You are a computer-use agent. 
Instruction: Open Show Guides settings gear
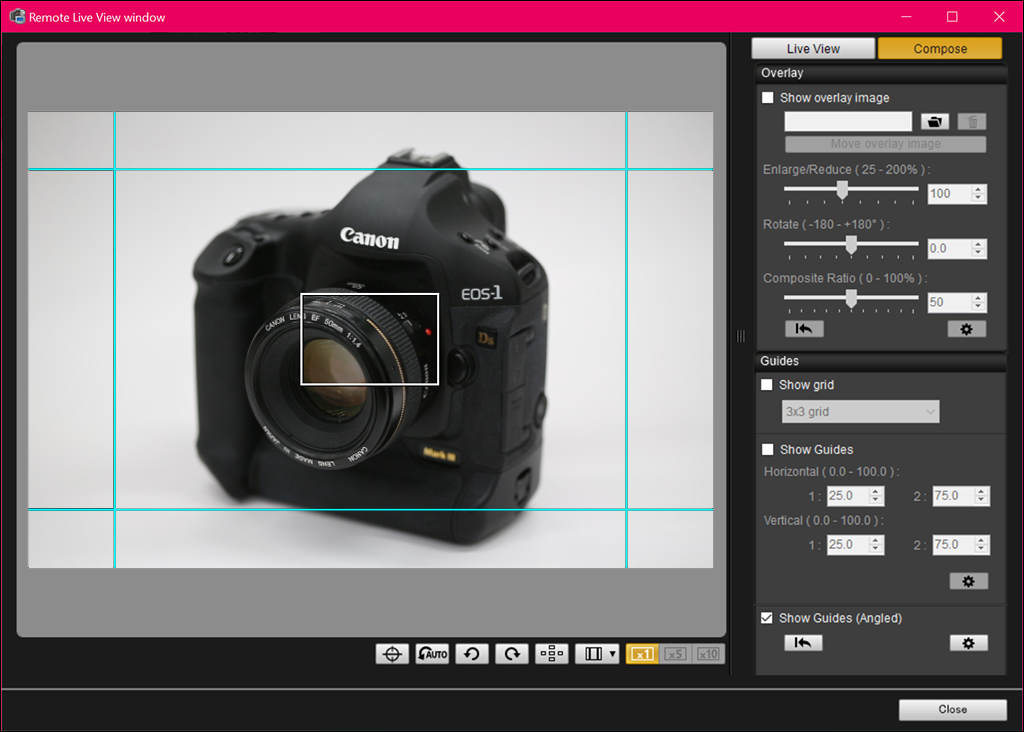(968, 581)
